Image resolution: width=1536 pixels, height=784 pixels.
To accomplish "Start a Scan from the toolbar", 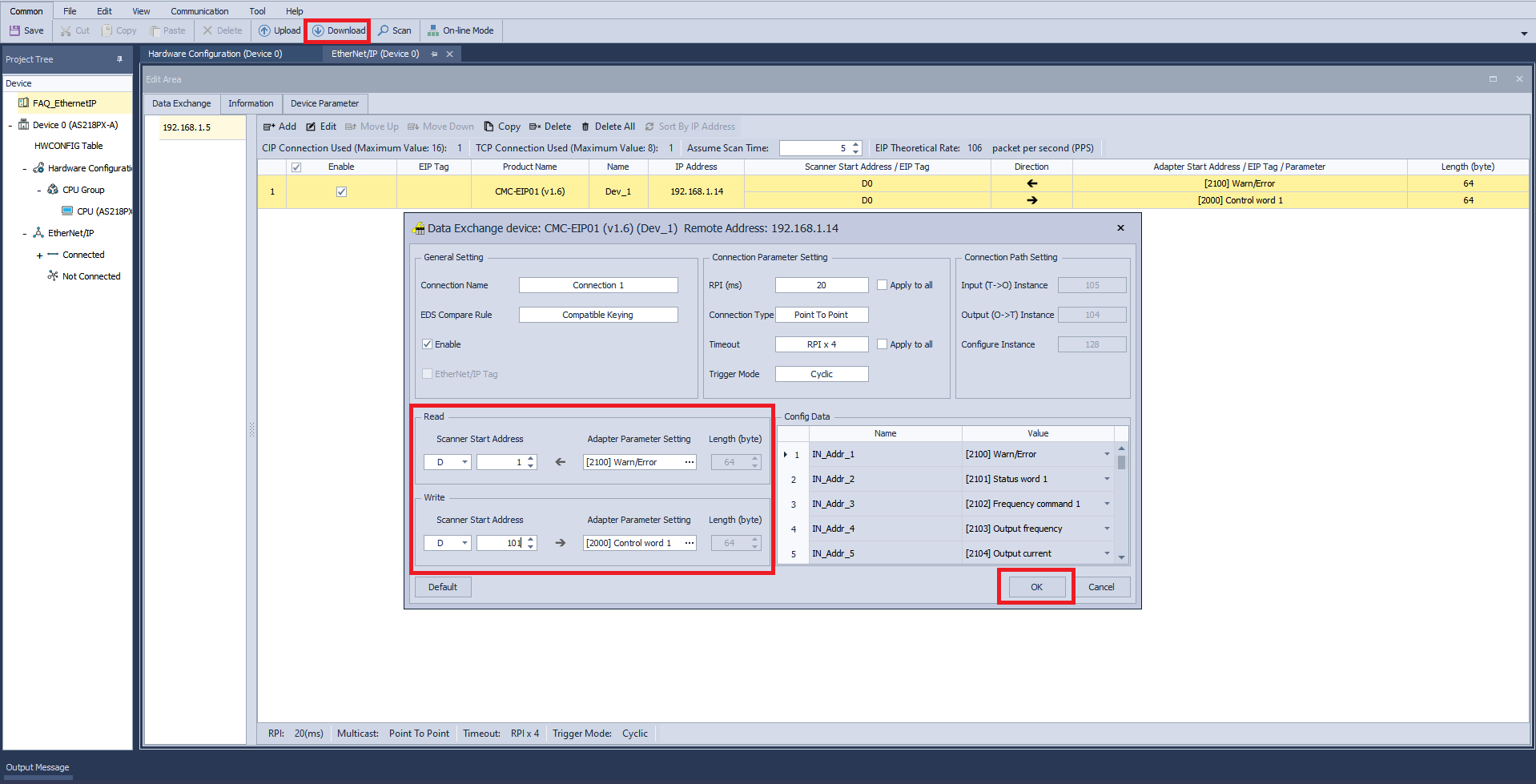I will coord(394,30).
